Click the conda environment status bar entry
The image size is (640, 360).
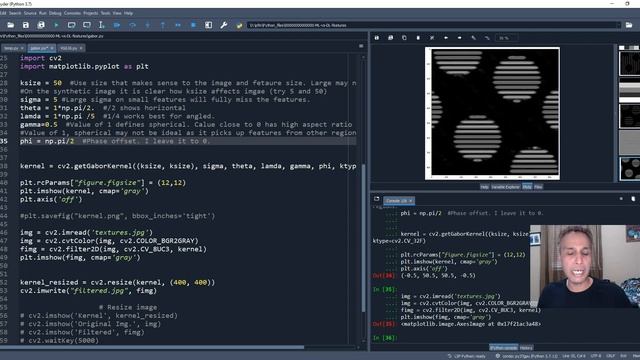tap(526, 356)
